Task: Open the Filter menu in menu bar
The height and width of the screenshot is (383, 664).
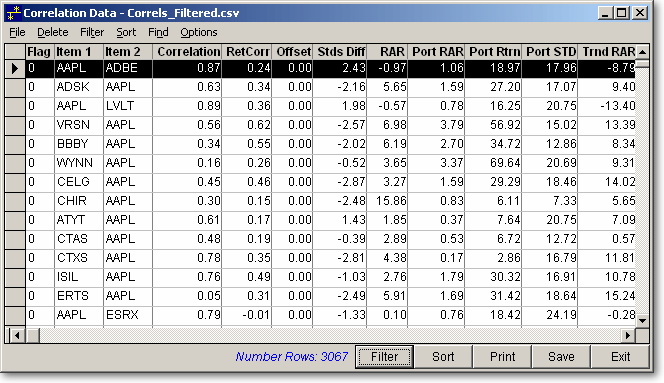Action: tap(92, 32)
